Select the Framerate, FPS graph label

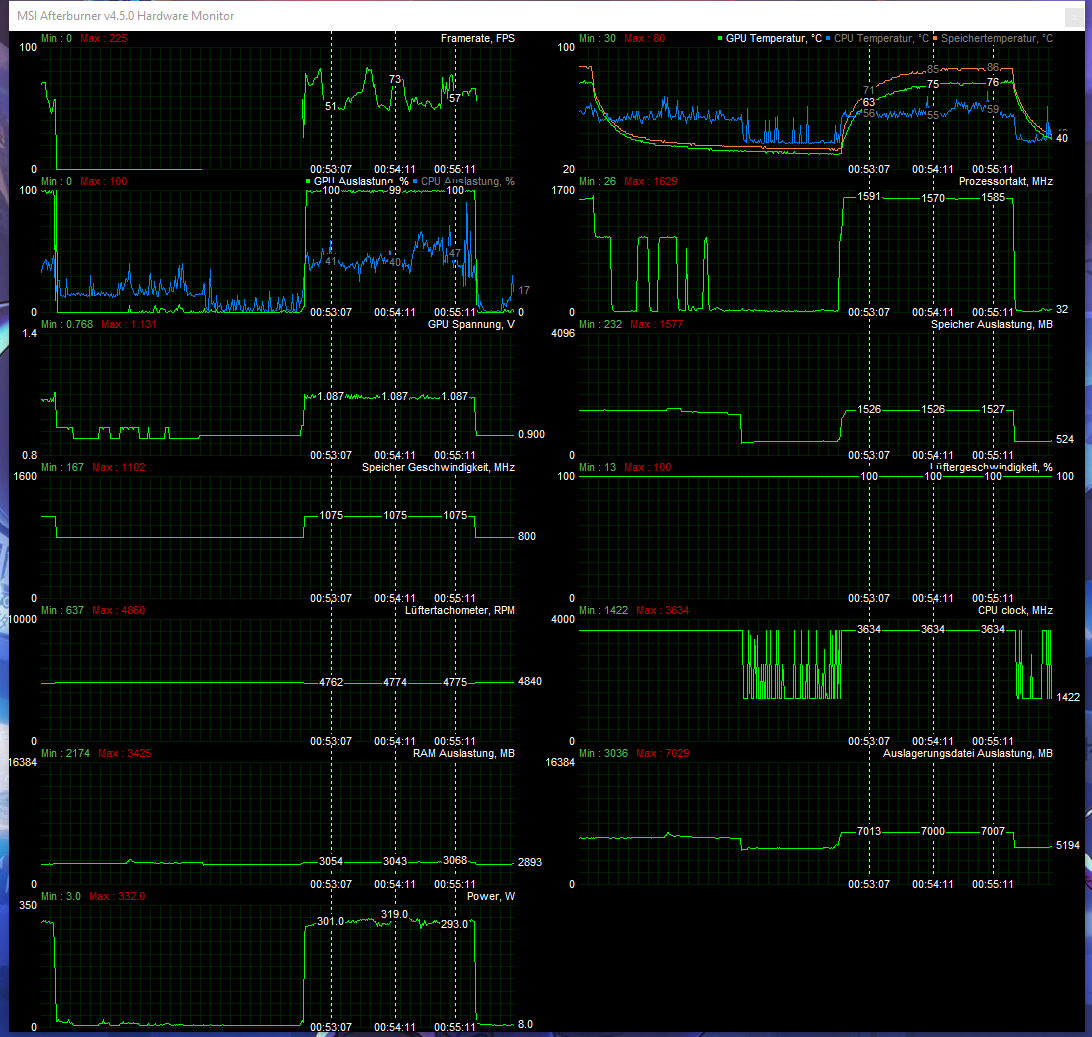(478, 38)
